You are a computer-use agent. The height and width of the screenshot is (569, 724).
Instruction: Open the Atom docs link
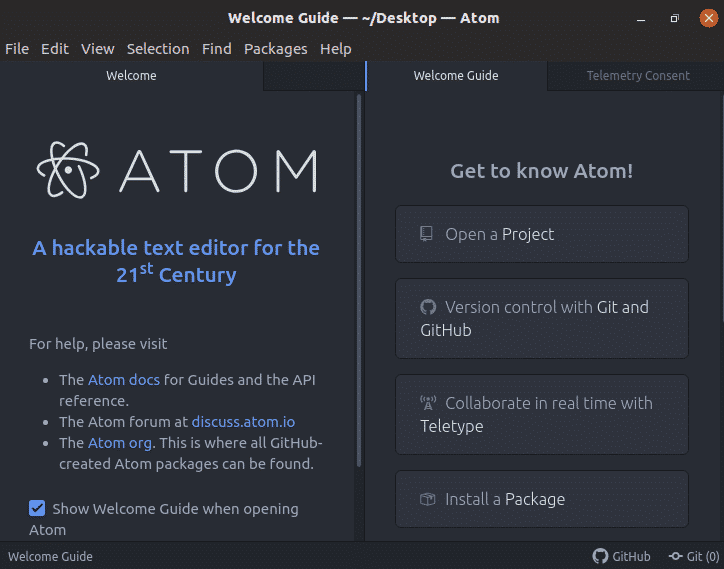click(x=123, y=380)
